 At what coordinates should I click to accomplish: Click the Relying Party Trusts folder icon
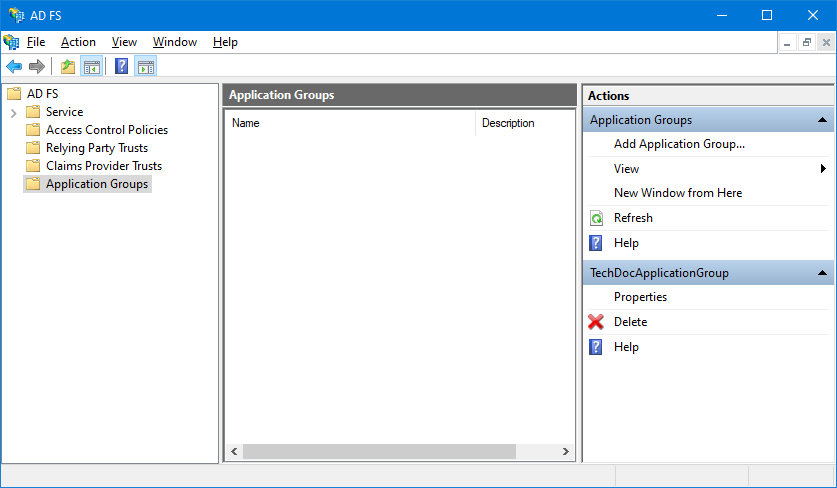click(33, 147)
